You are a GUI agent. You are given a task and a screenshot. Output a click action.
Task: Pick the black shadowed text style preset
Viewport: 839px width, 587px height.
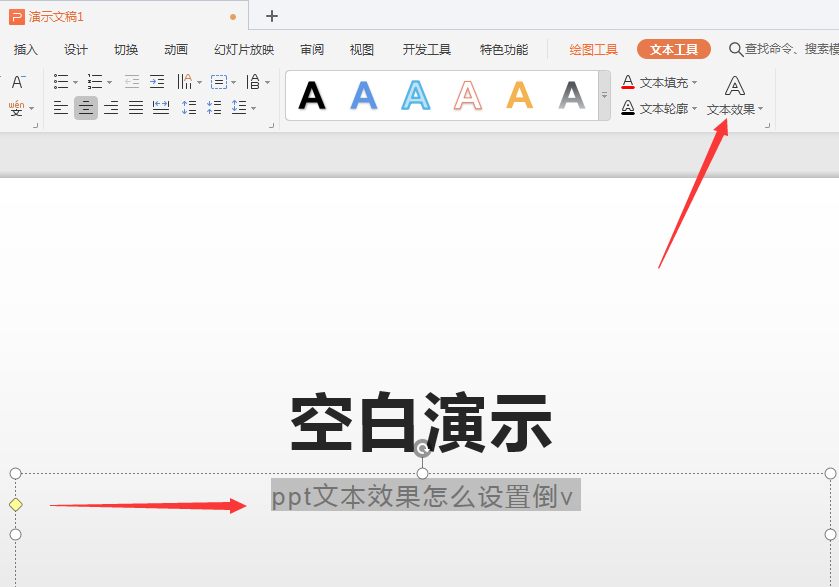[312, 96]
